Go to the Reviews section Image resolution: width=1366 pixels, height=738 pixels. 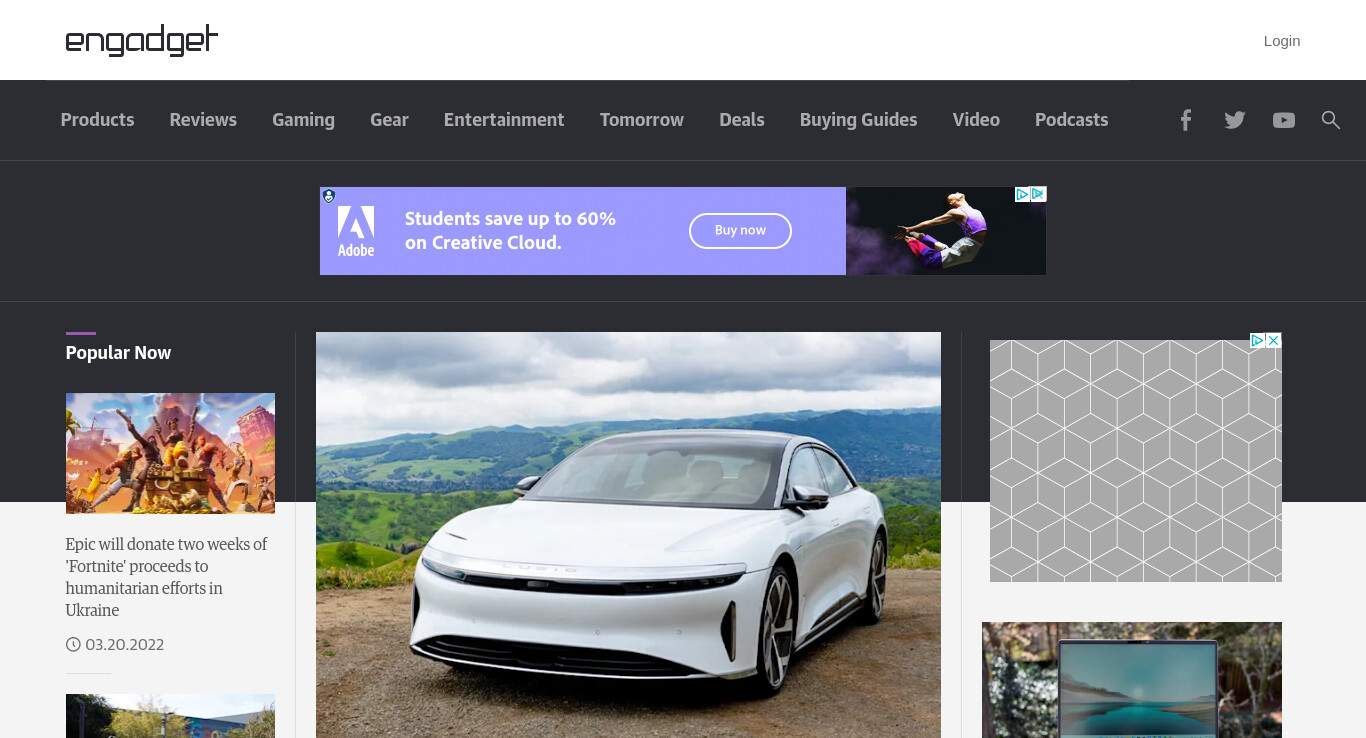203,120
